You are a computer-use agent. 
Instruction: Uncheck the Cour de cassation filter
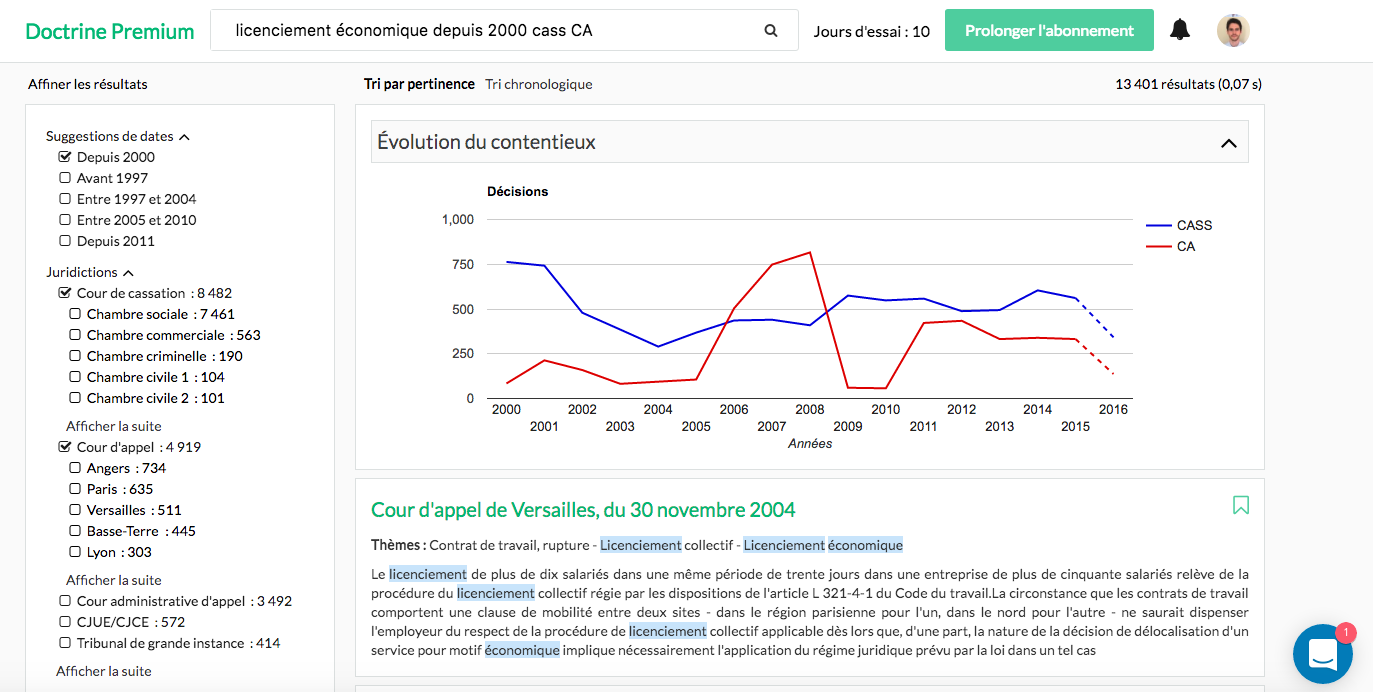click(65, 293)
